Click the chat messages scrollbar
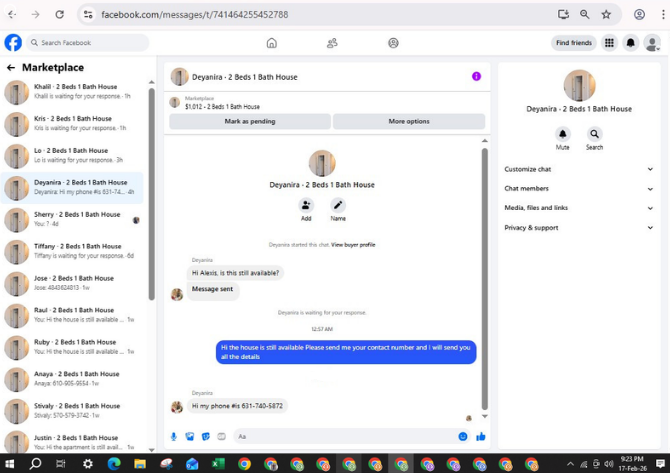The image size is (670, 473). (x=485, y=279)
